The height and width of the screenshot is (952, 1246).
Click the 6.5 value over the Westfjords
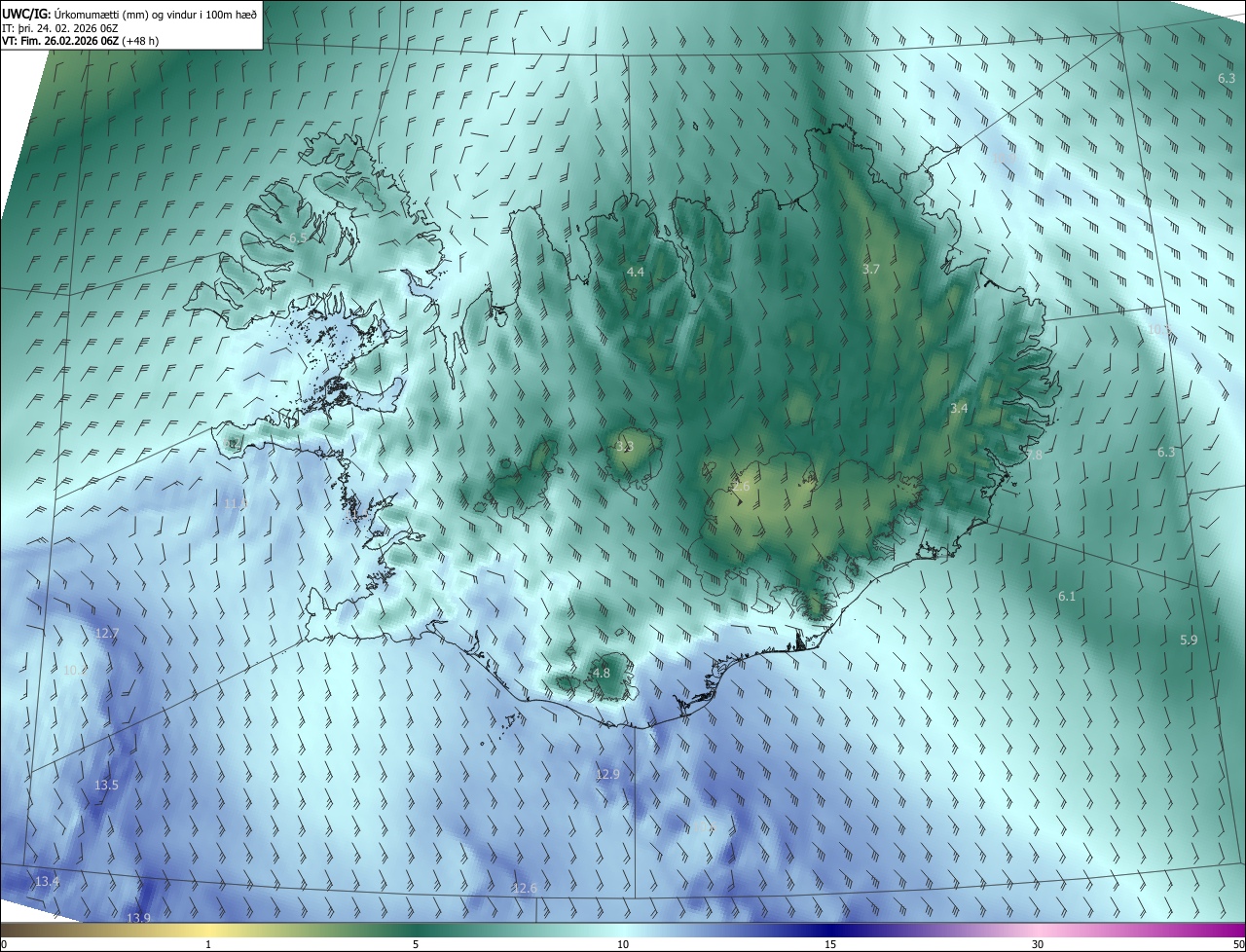(298, 238)
